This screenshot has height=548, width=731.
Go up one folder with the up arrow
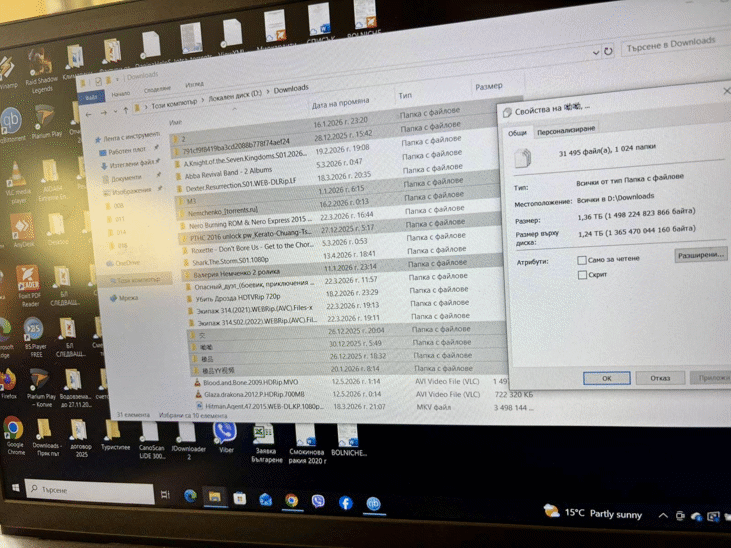125,111
